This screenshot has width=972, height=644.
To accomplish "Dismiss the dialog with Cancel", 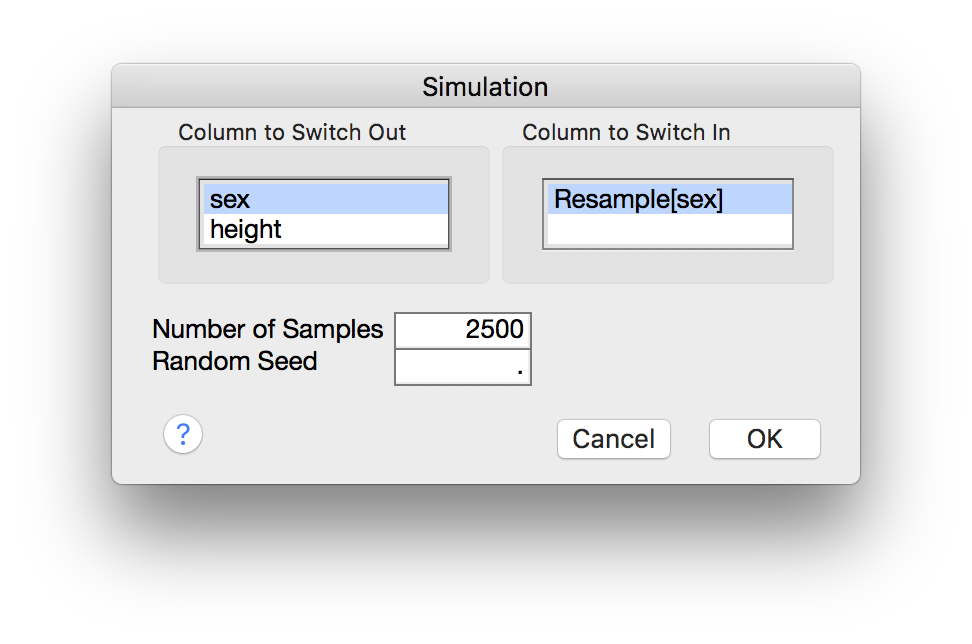I will click(x=613, y=438).
